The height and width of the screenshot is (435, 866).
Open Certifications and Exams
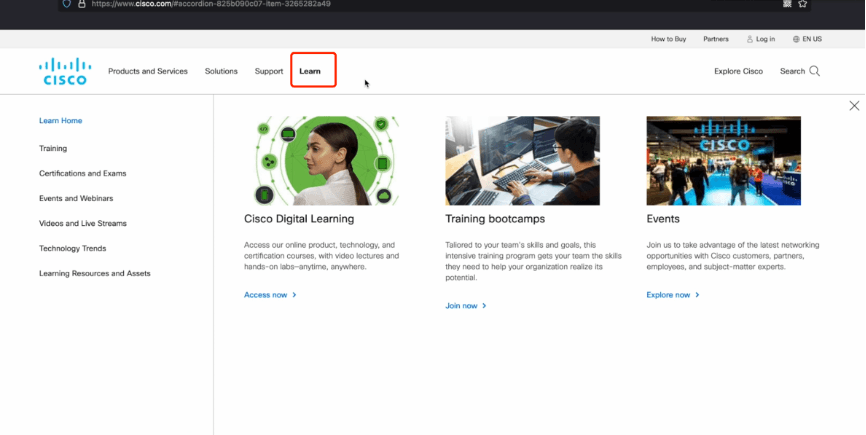tap(83, 173)
